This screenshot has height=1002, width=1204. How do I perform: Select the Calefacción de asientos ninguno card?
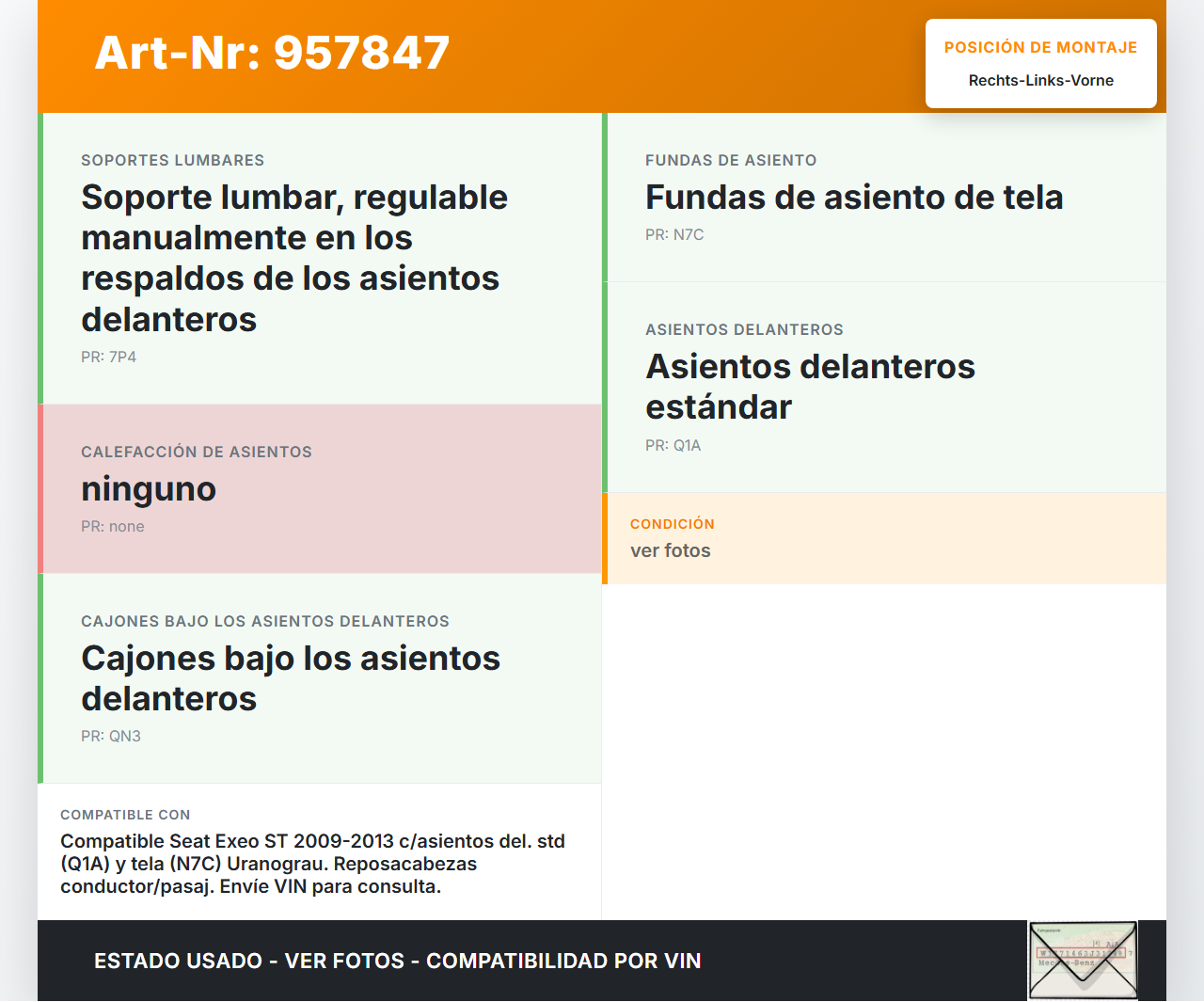coord(320,489)
